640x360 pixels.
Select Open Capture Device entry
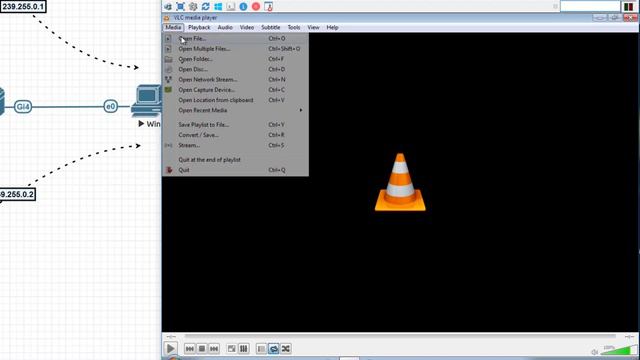(236, 90)
